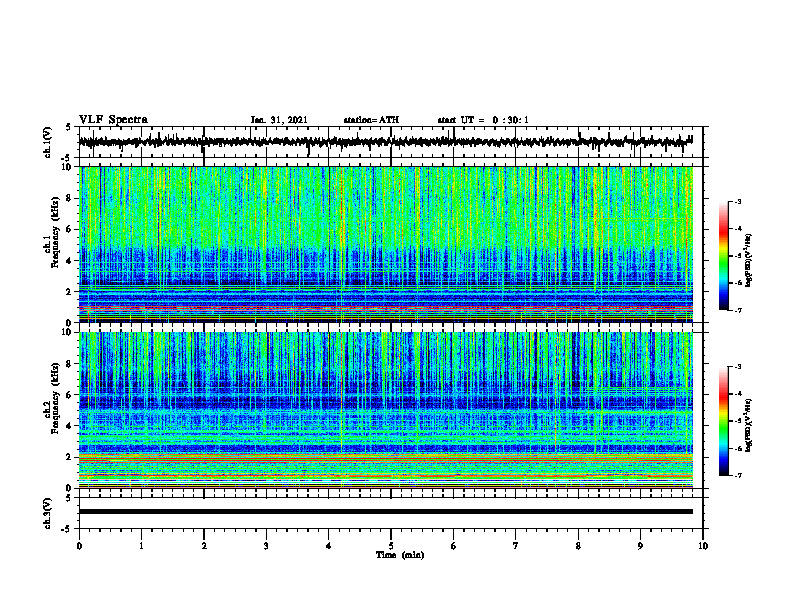
Task: Select the ch.1 colorbar log(PSD) unit label
Action: (749, 260)
